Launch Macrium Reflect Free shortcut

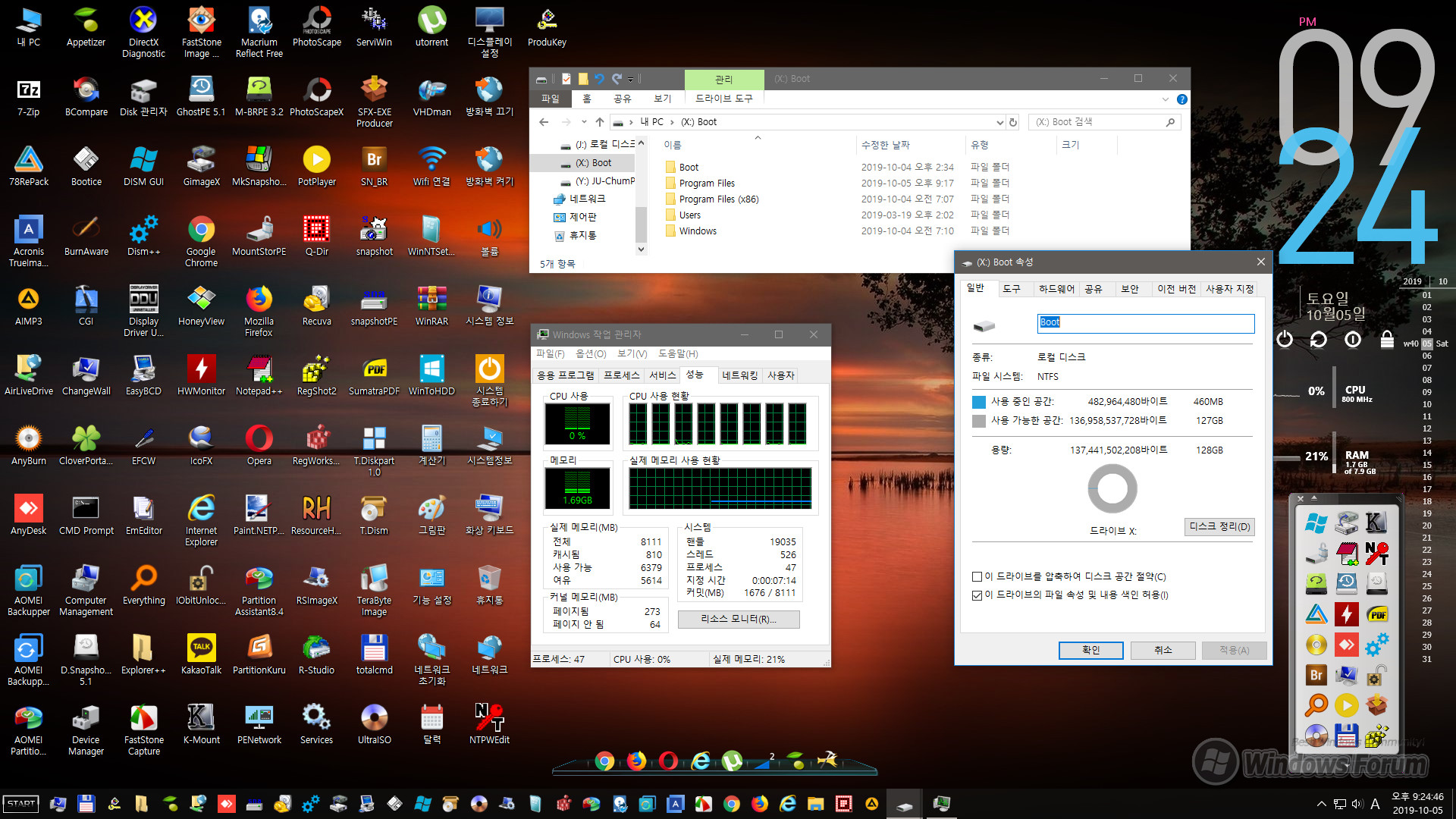(x=259, y=32)
